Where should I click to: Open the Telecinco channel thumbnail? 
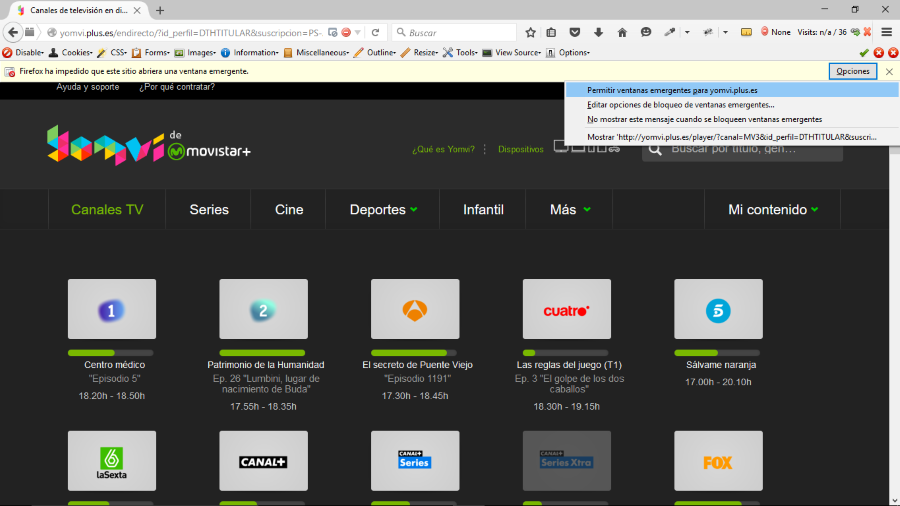pyautogui.click(x=719, y=309)
